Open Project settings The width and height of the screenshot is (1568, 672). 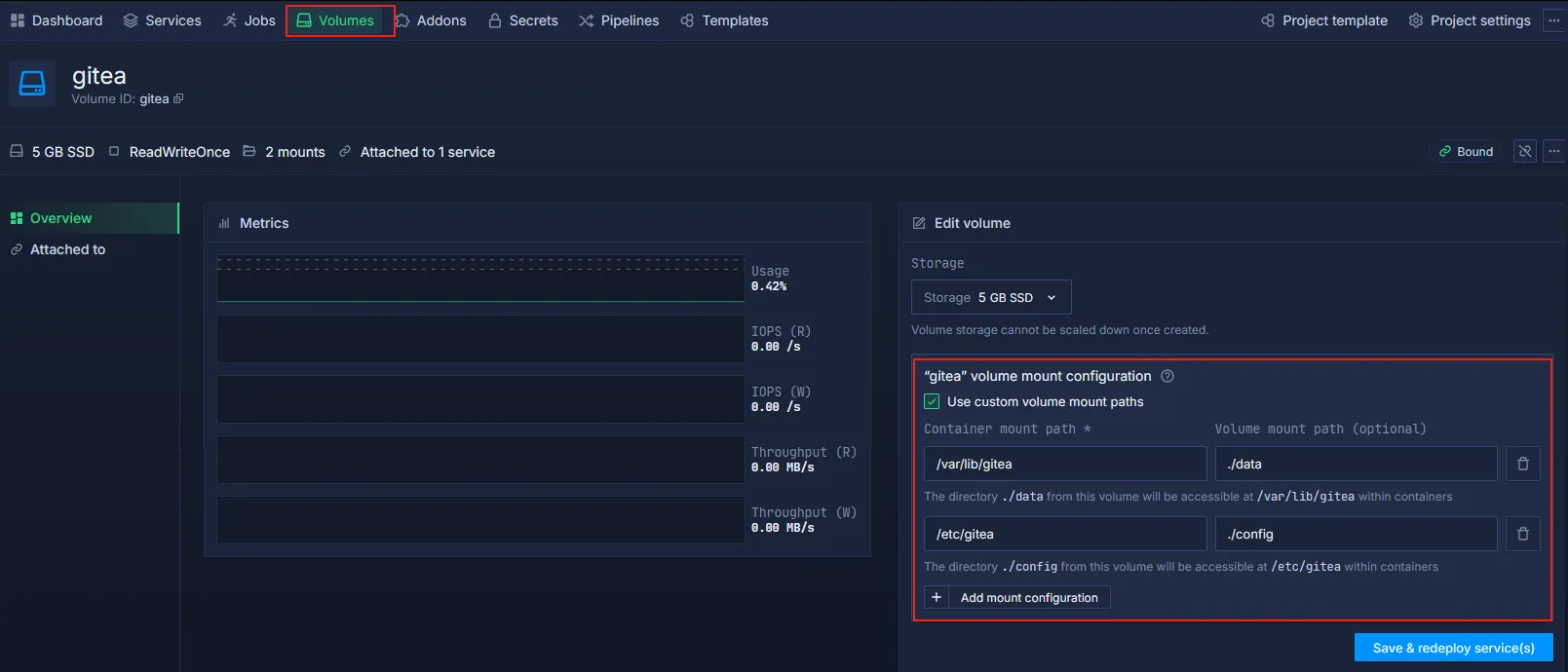[1470, 20]
